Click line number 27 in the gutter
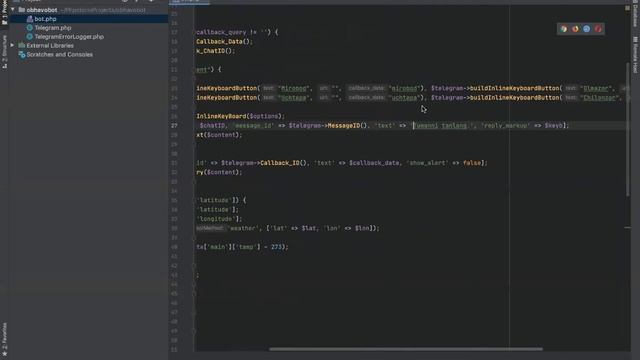Image resolution: width=640 pixels, height=360 pixels. coord(174,126)
